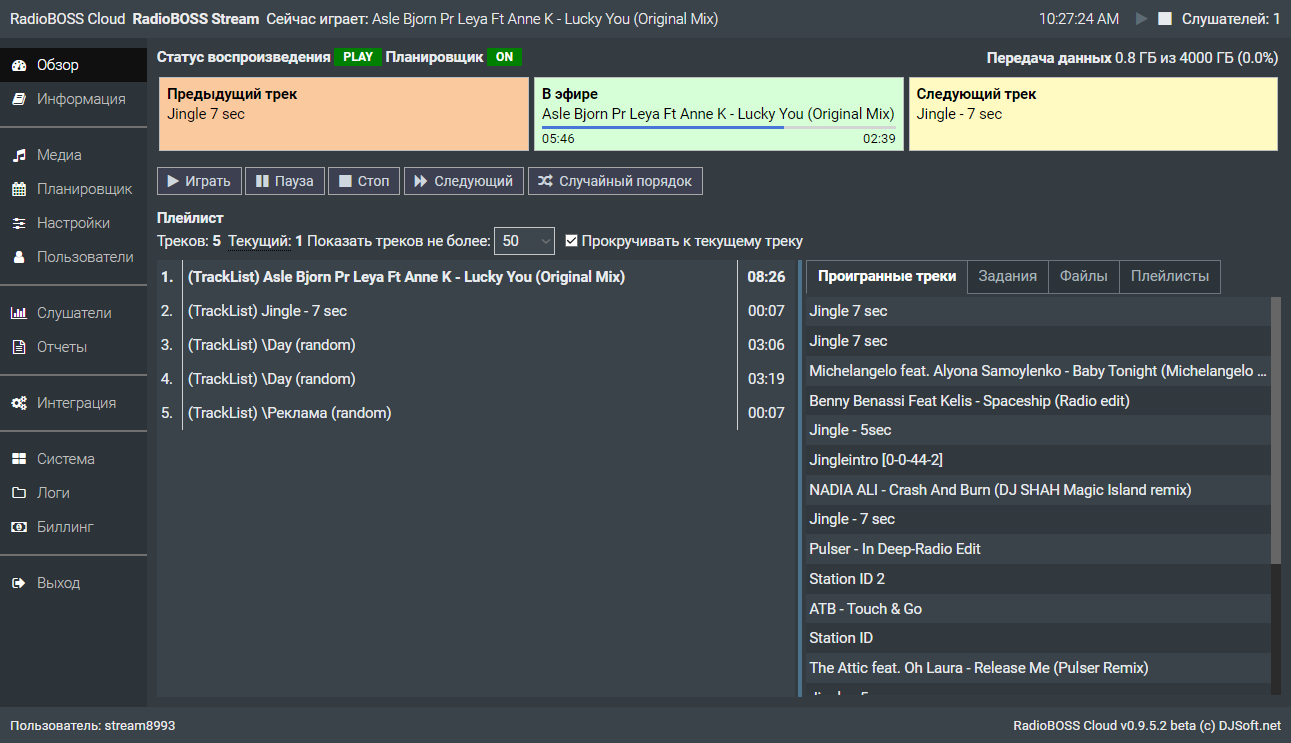Image resolution: width=1291 pixels, height=743 pixels.
Task: Switch to the Задания tab
Action: (x=1007, y=277)
